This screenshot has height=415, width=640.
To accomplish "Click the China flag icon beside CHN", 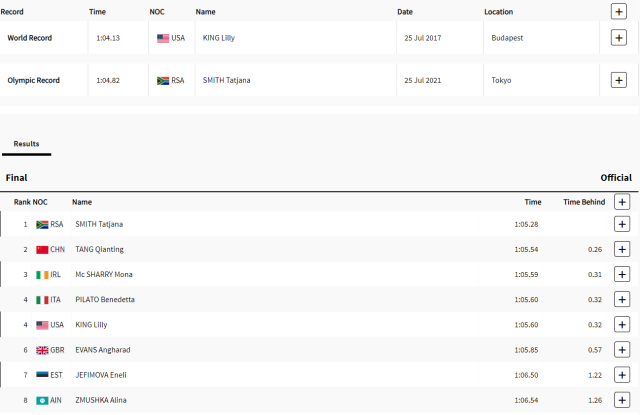I will tap(42, 249).
